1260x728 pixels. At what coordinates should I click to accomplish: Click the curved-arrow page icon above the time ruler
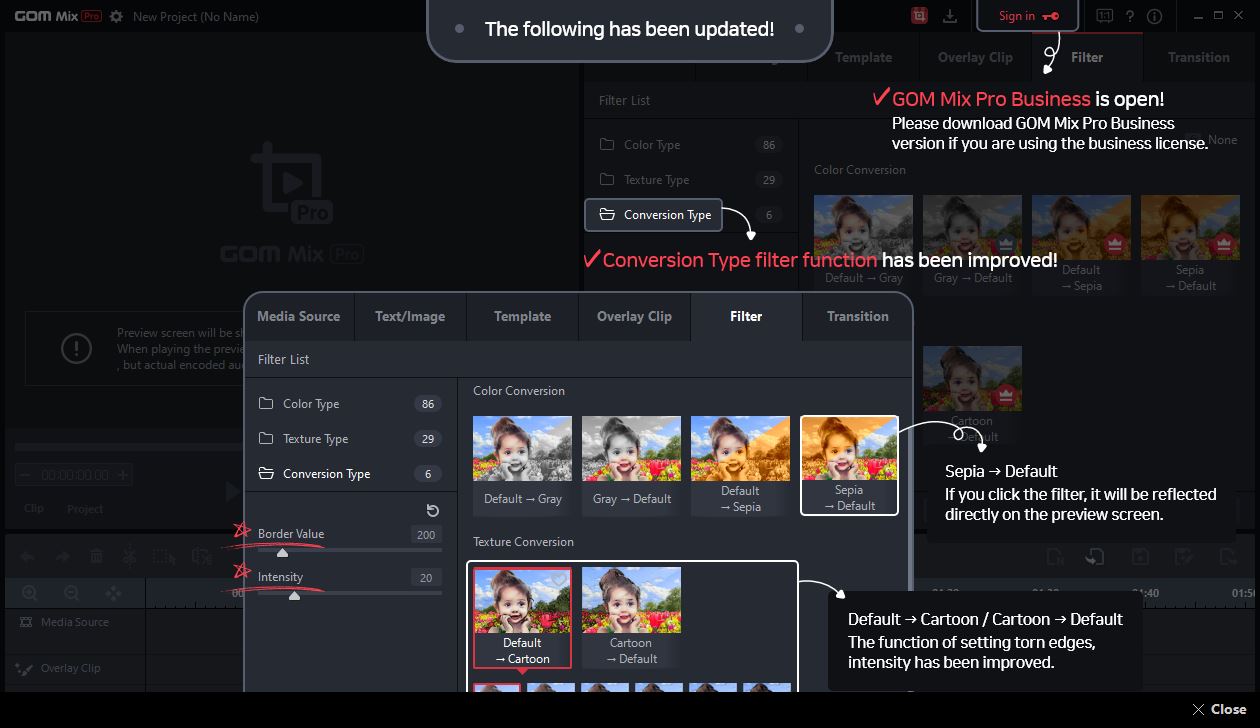tap(1095, 557)
